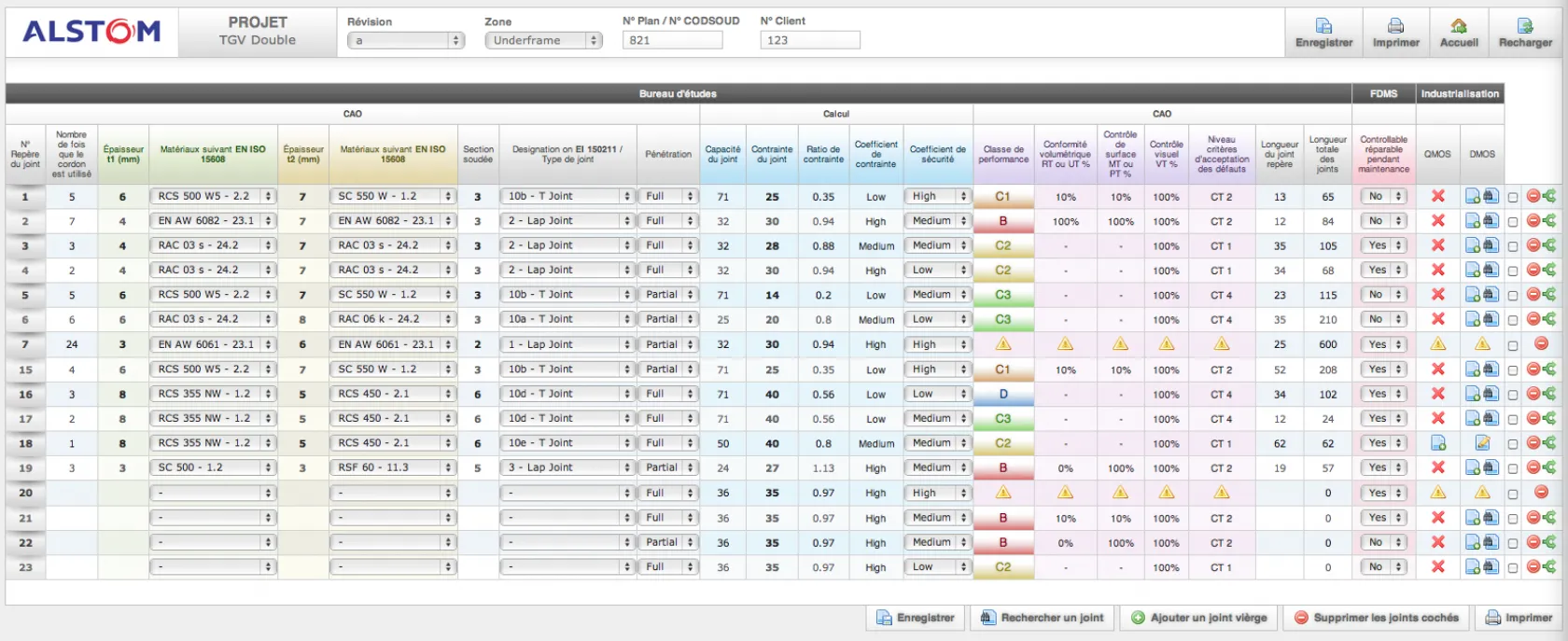
Task: Click the Industrialisation header tab
Action: [x=1459, y=93]
